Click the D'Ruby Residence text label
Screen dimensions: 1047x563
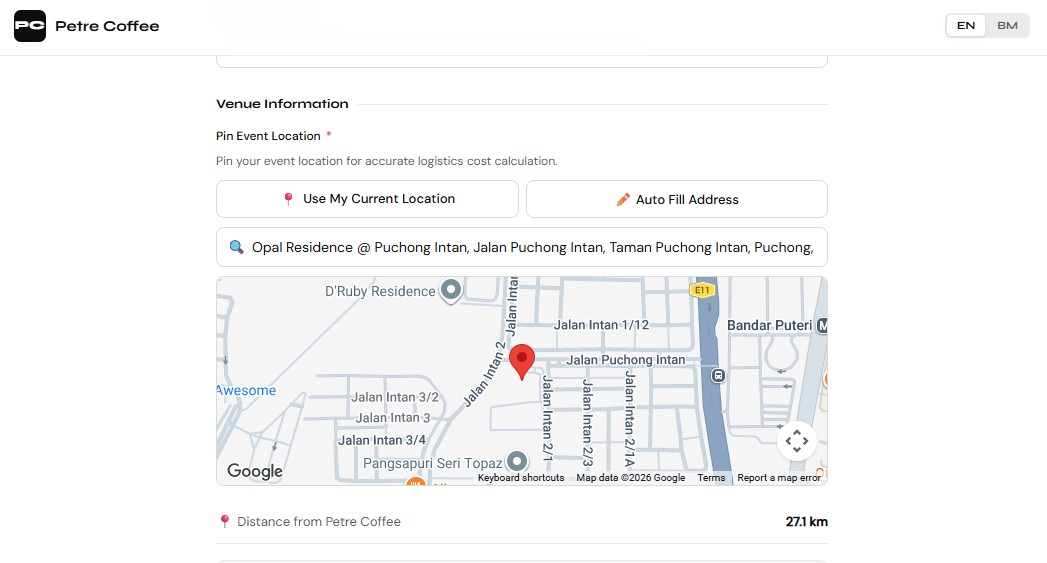tap(380, 291)
